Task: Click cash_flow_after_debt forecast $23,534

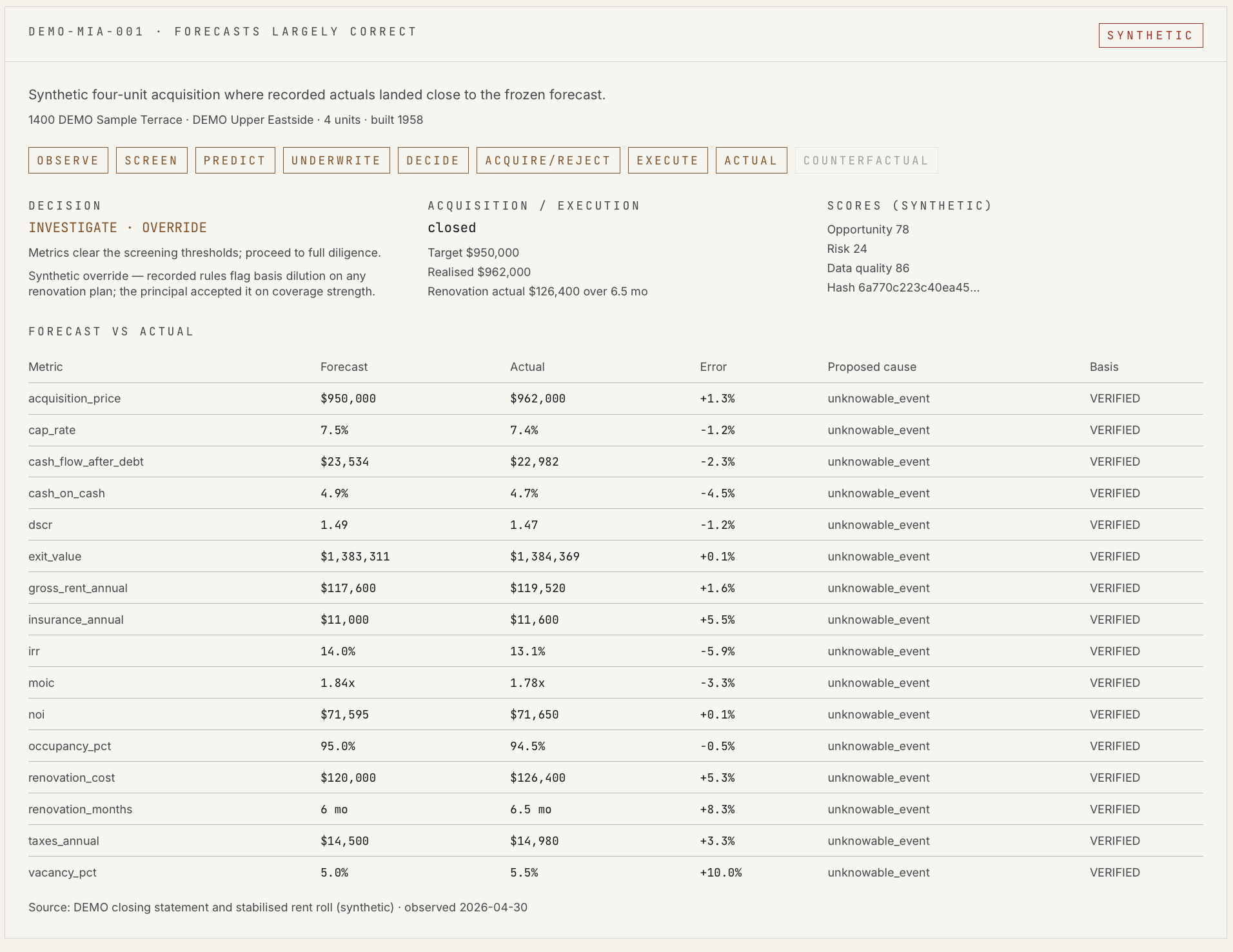Action: coord(344,462)
